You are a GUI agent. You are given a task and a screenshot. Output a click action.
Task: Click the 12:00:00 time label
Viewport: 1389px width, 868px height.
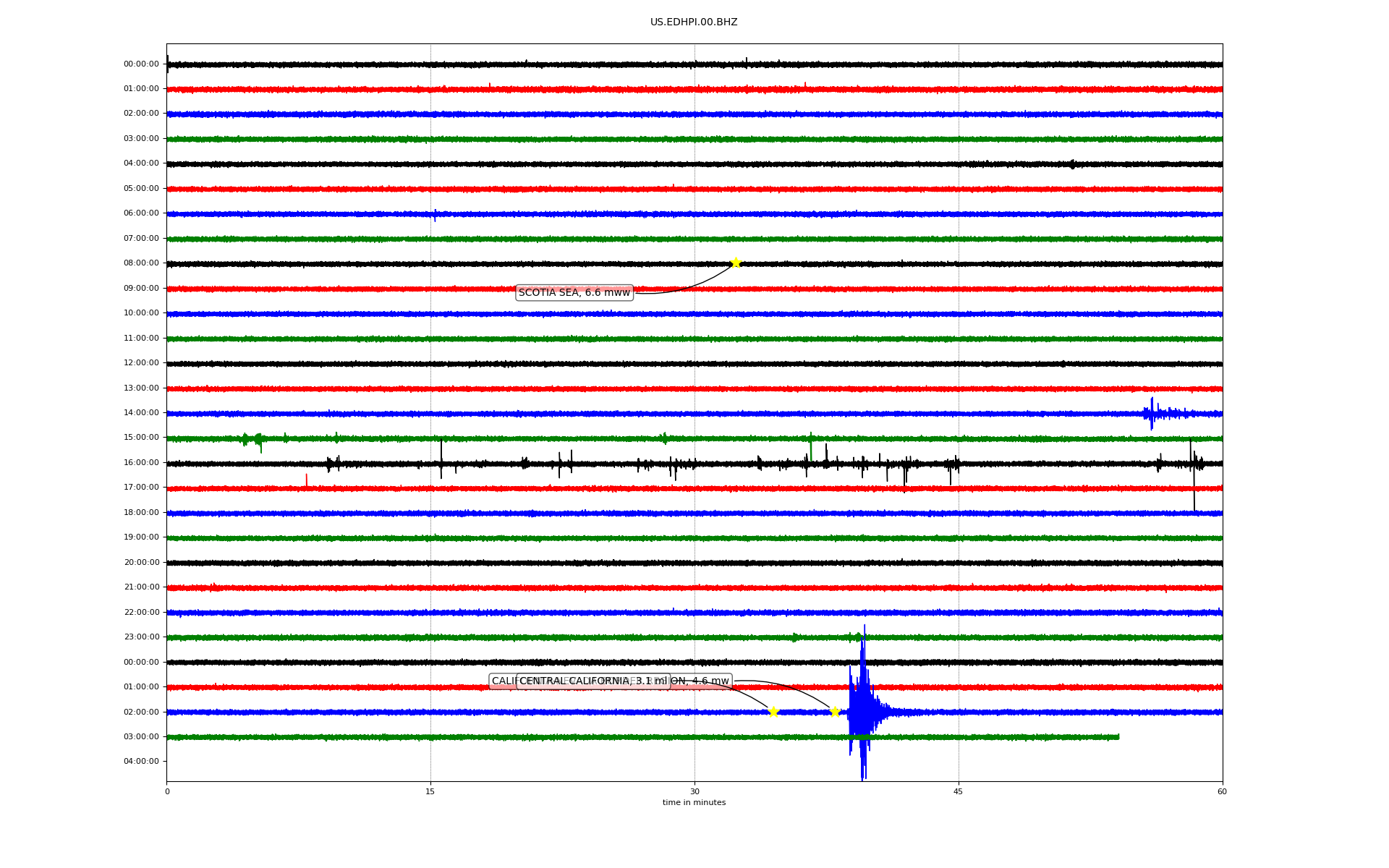pyautogui.click(x=141, y=363)
